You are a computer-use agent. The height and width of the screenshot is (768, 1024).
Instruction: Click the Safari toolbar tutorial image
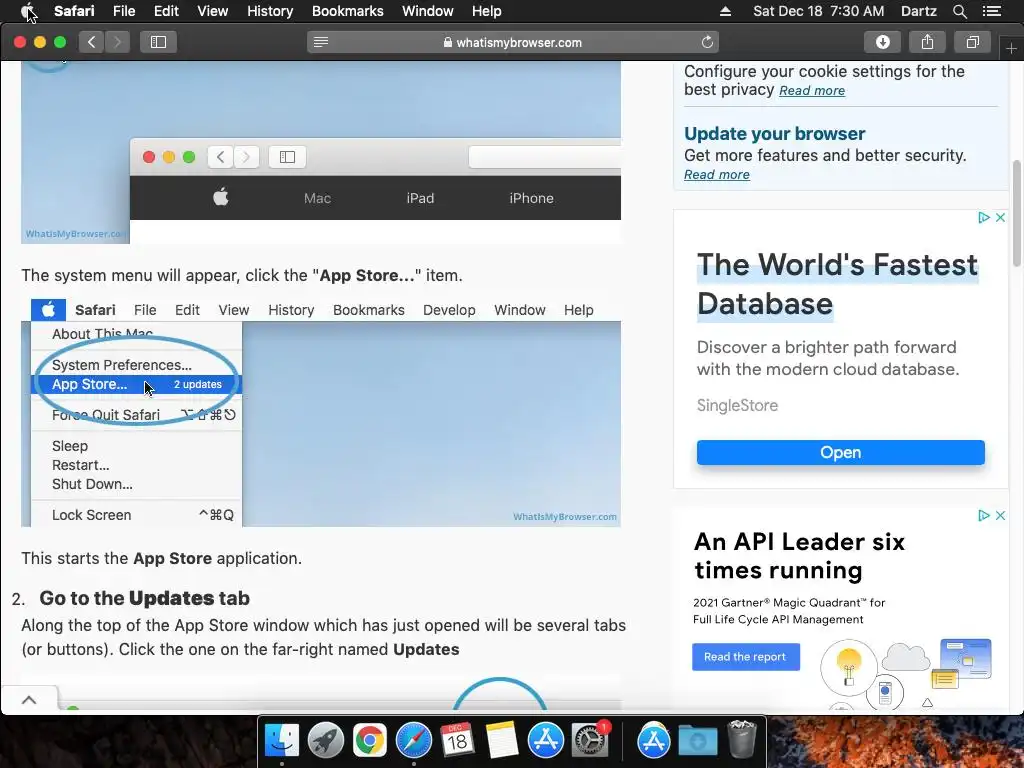tap(321, 153)
